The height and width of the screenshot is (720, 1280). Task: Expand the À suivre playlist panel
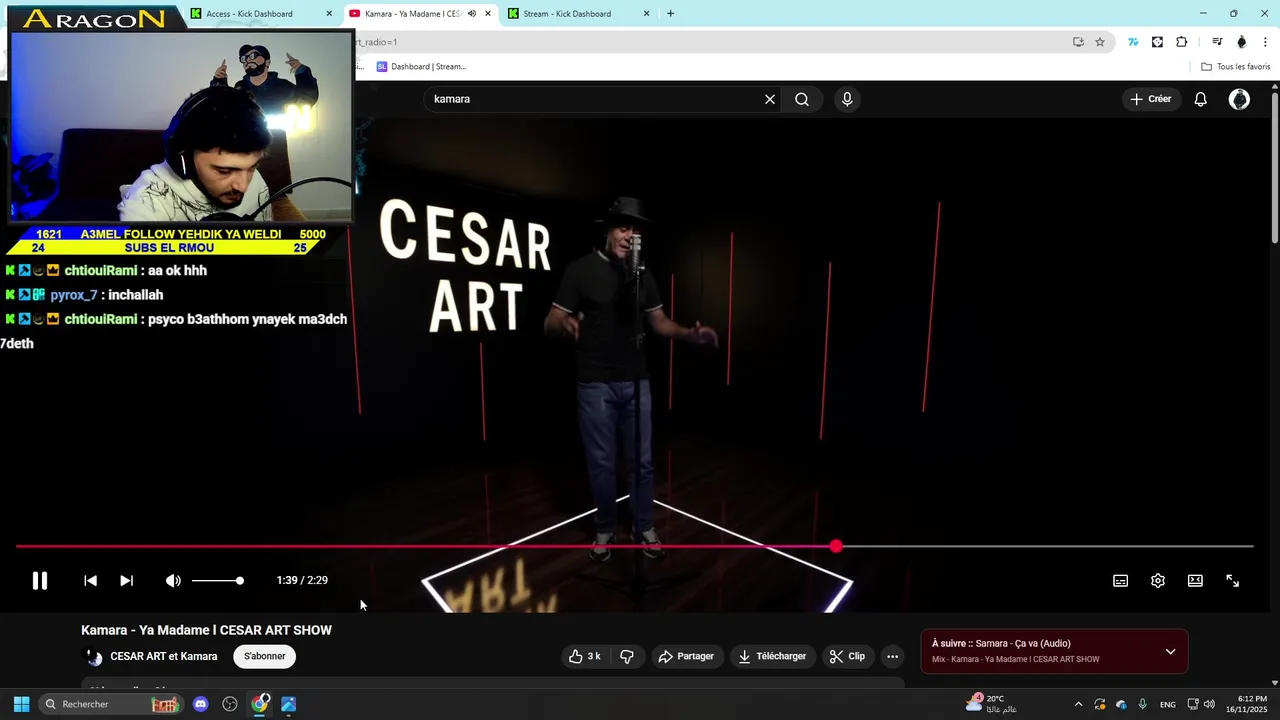click(1170, 651)
